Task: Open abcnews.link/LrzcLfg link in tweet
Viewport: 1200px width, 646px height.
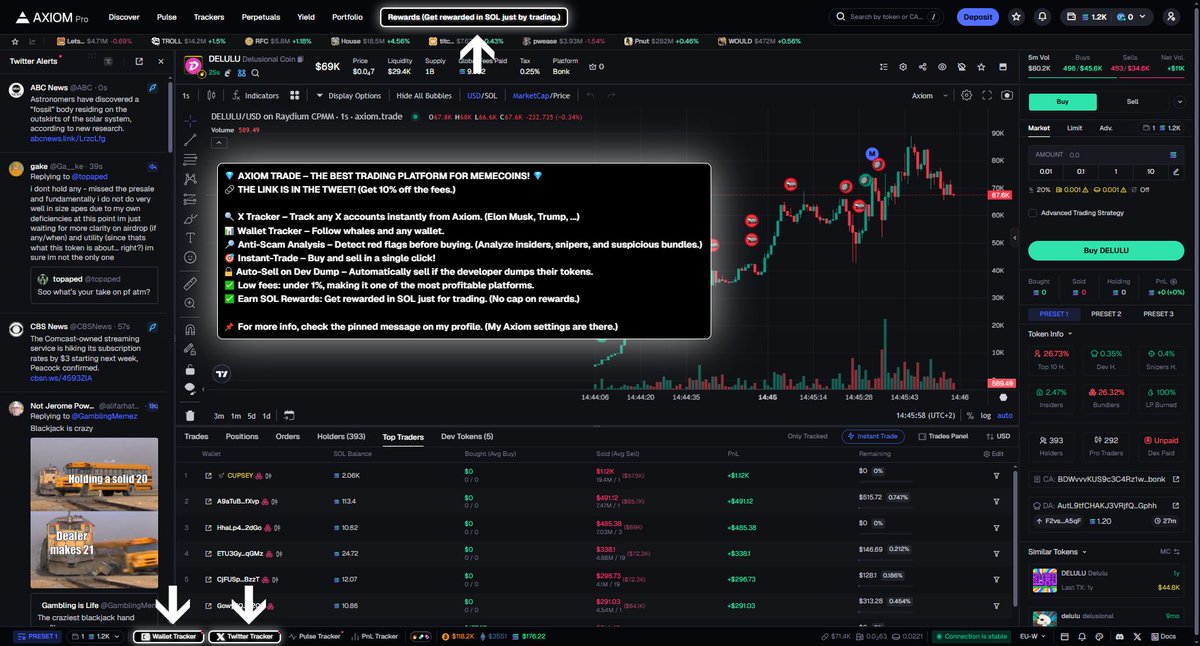Action: tap(68, 138)
